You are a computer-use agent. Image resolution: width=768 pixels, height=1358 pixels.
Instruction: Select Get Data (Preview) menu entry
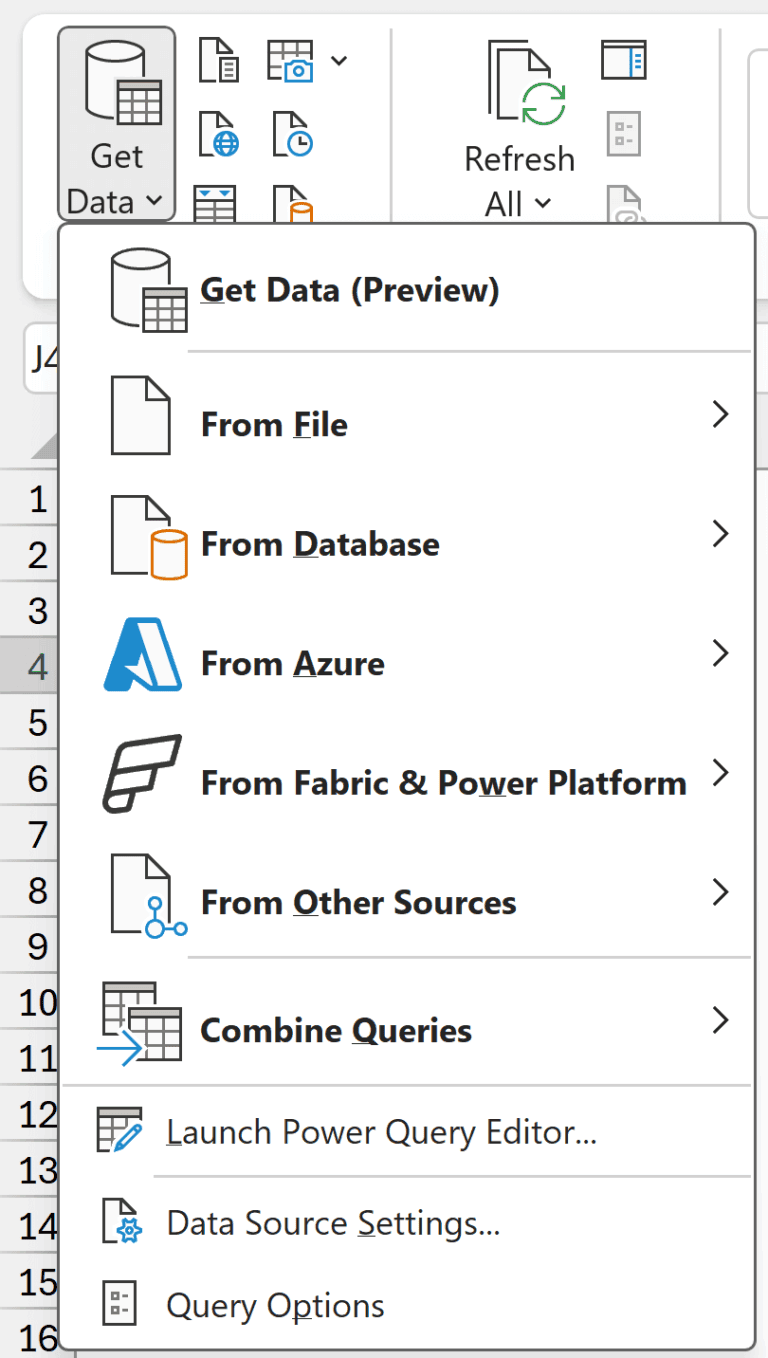[349, 290]
